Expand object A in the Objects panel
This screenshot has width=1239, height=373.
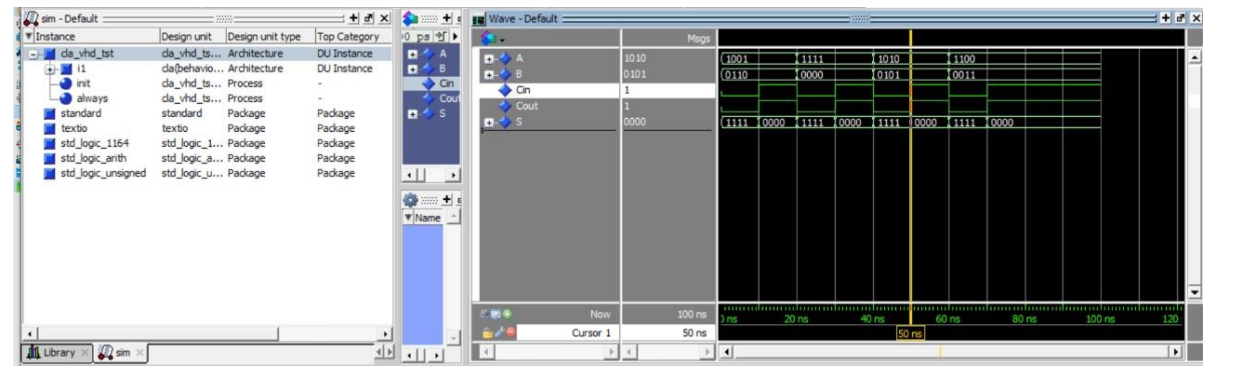pyautogui.click(x=413, y=53)
